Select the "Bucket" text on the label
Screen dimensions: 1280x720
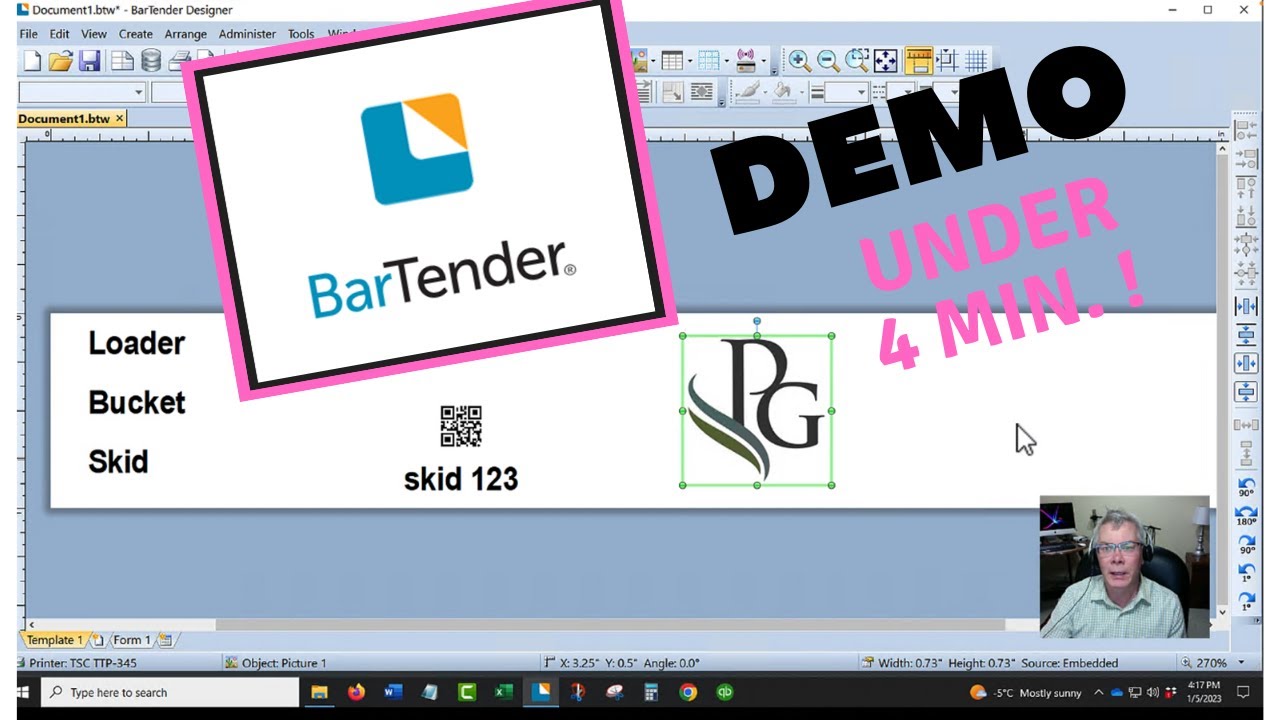click(137, 402)
